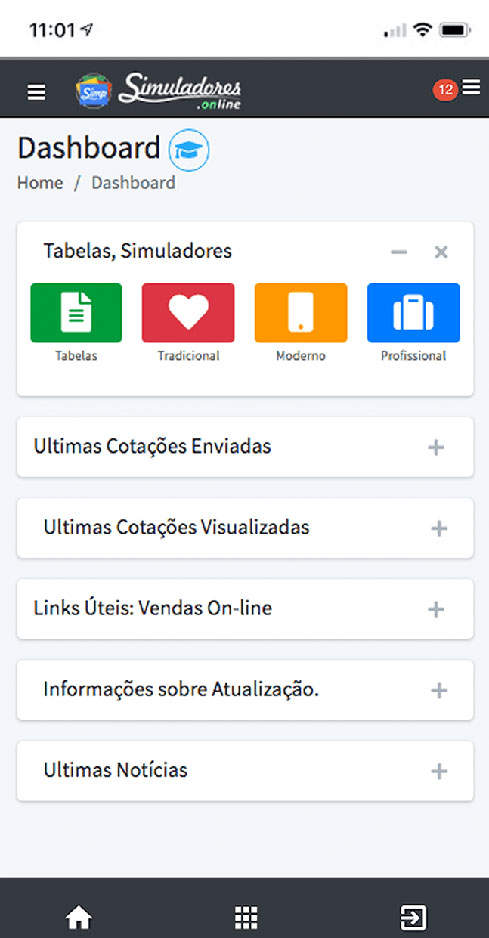This screenshot has width=489, height=938.
Task: Click the Dashboard breadcrumb item
Action: [133, 182]
